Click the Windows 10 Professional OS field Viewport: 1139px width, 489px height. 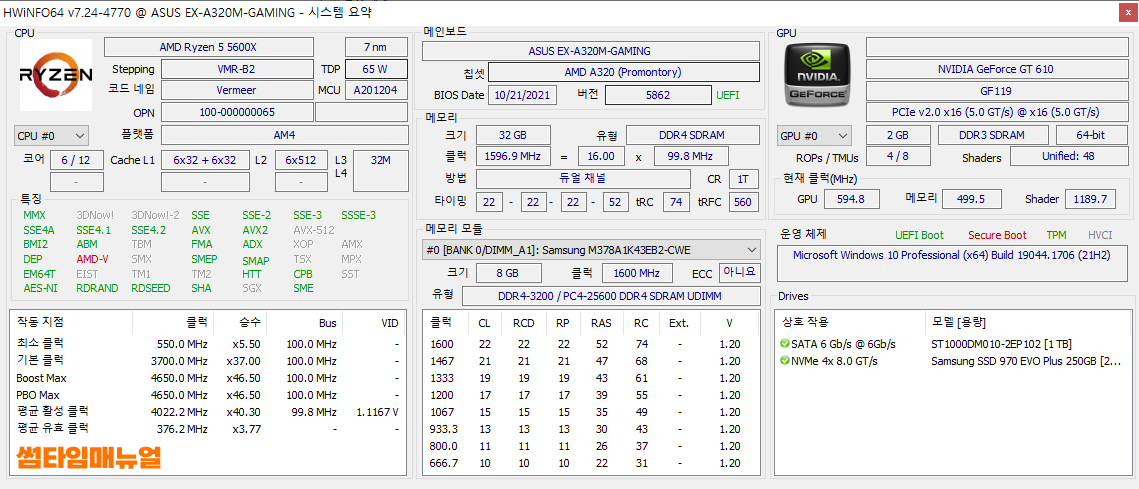[x=951, y=264]
